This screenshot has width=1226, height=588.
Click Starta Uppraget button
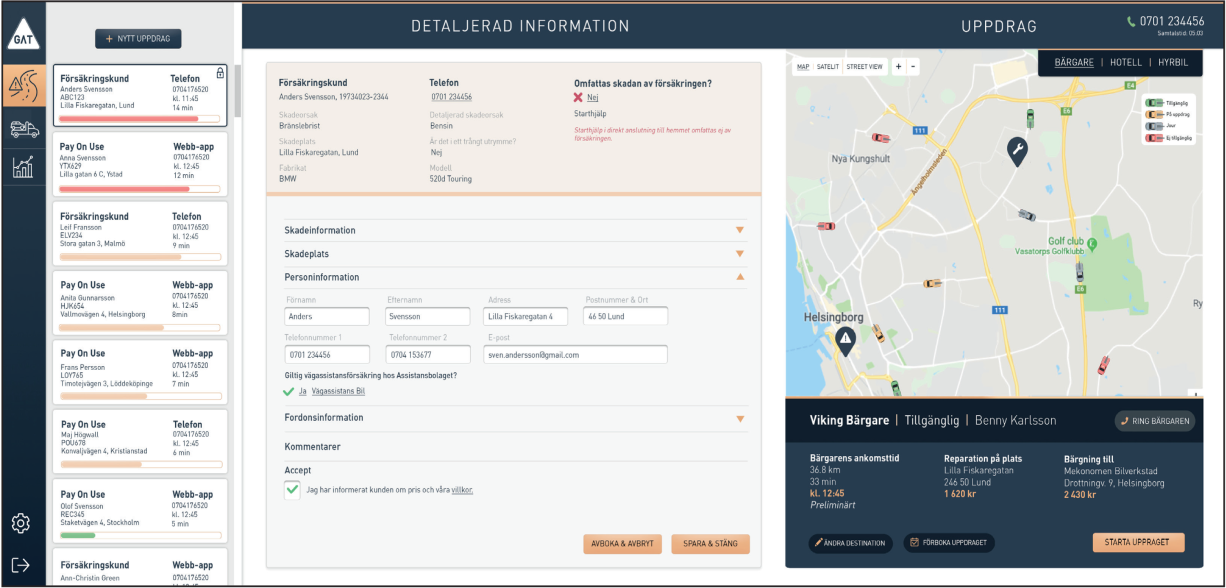pos(1138,543)
